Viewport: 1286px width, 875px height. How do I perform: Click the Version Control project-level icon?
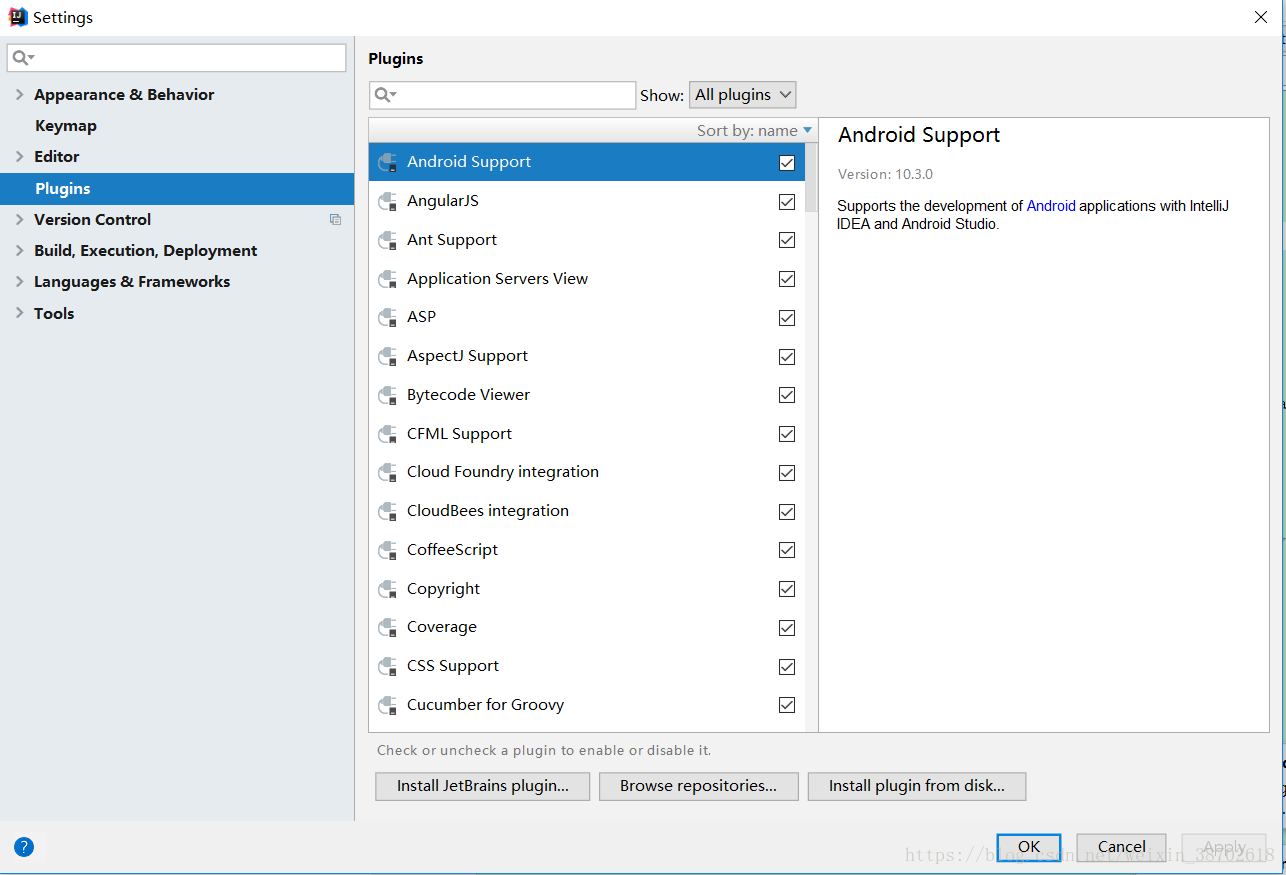tap(335, 220)
